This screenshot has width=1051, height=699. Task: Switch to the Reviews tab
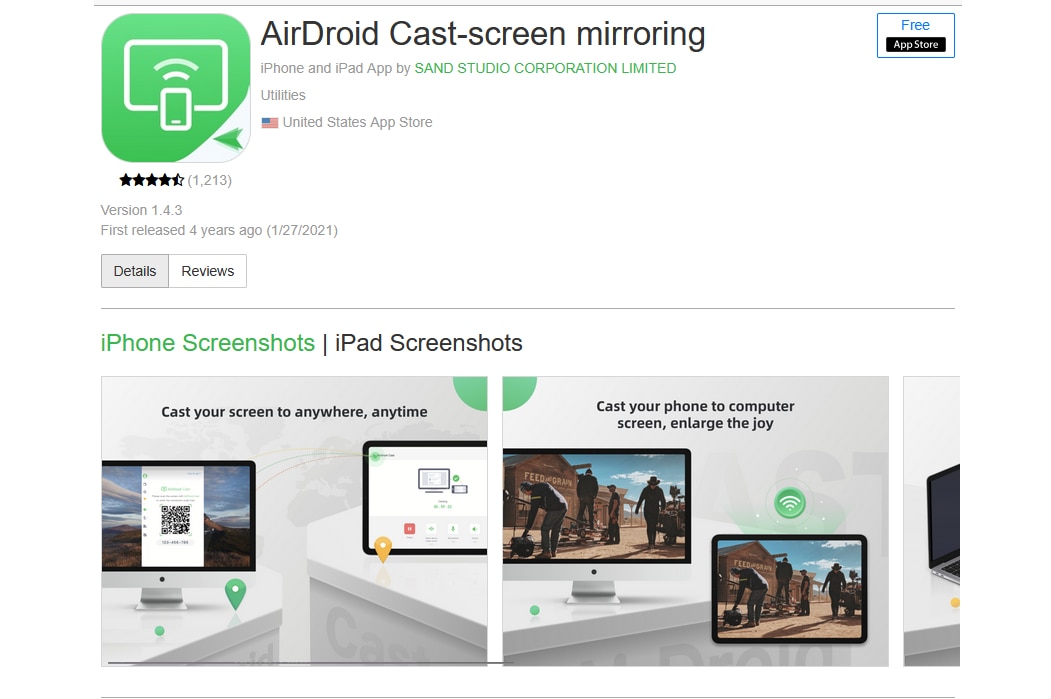click(208, 271)
